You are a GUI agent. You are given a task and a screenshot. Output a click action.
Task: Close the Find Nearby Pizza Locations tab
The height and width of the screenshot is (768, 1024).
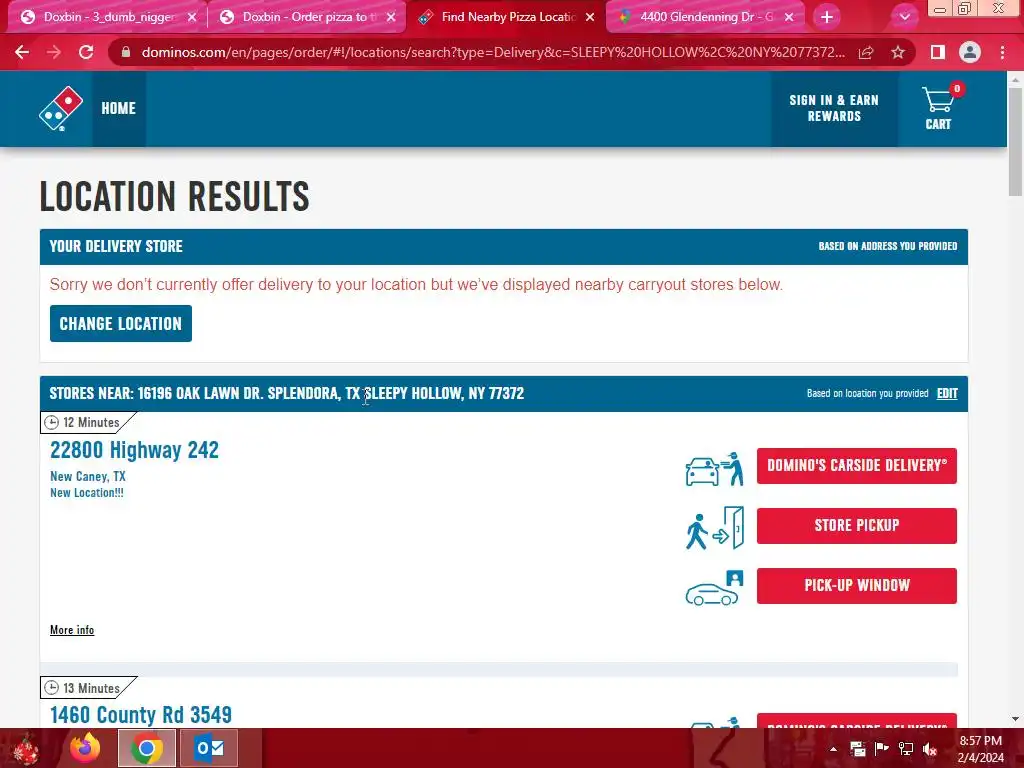point(590,17)
